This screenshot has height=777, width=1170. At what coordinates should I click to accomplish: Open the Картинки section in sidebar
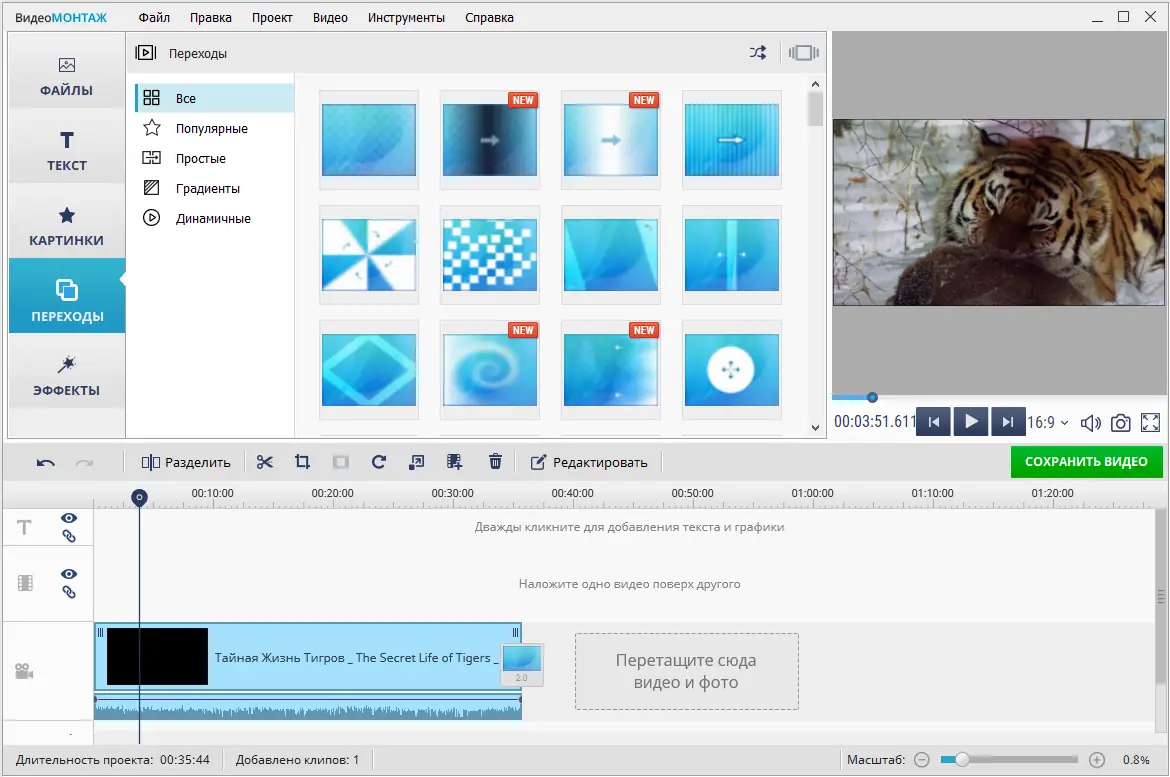66,226
